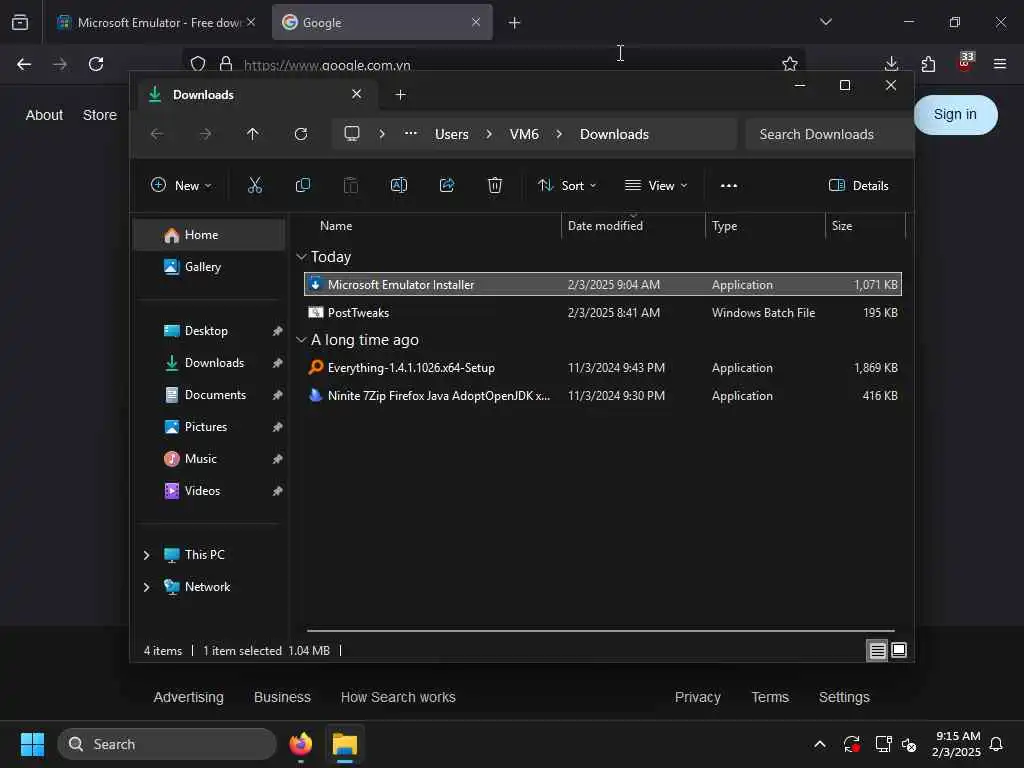Open Firefox extensions puzzle icon
This screenshot has width=1024, height=768.
[928, 64]
